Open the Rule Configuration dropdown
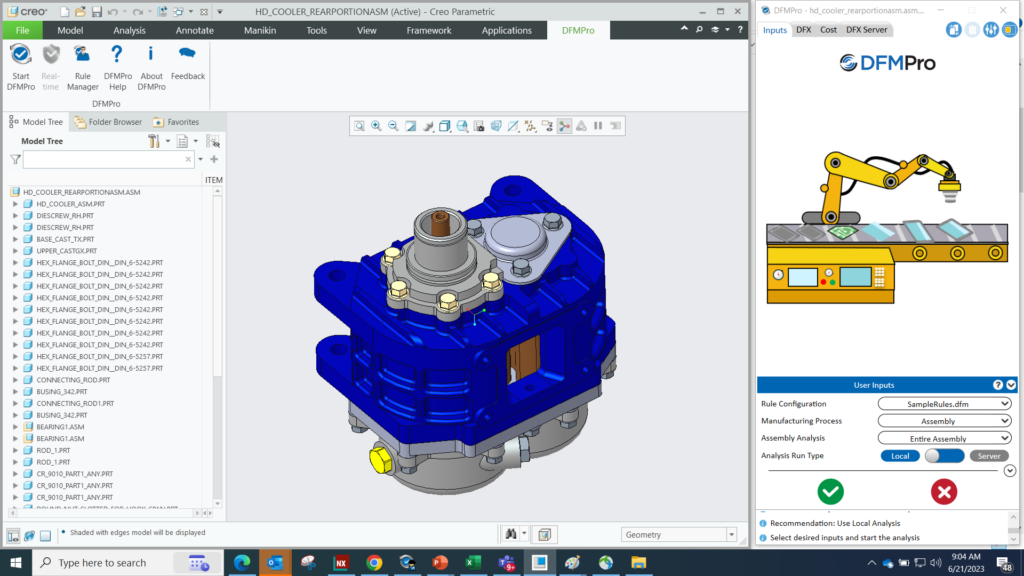 tap(944, 404)
